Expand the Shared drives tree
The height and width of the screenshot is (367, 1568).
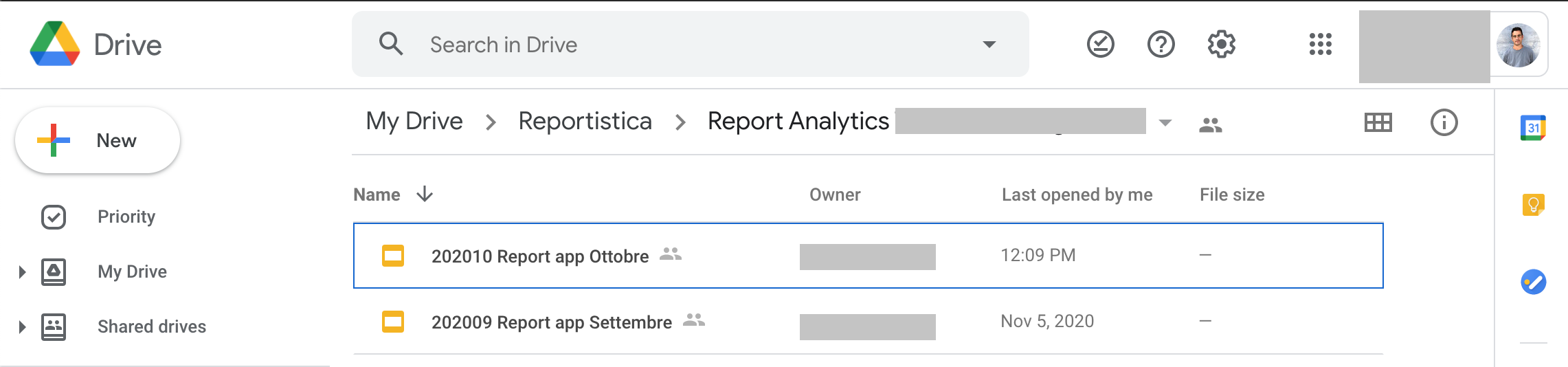tap(22, 327)
